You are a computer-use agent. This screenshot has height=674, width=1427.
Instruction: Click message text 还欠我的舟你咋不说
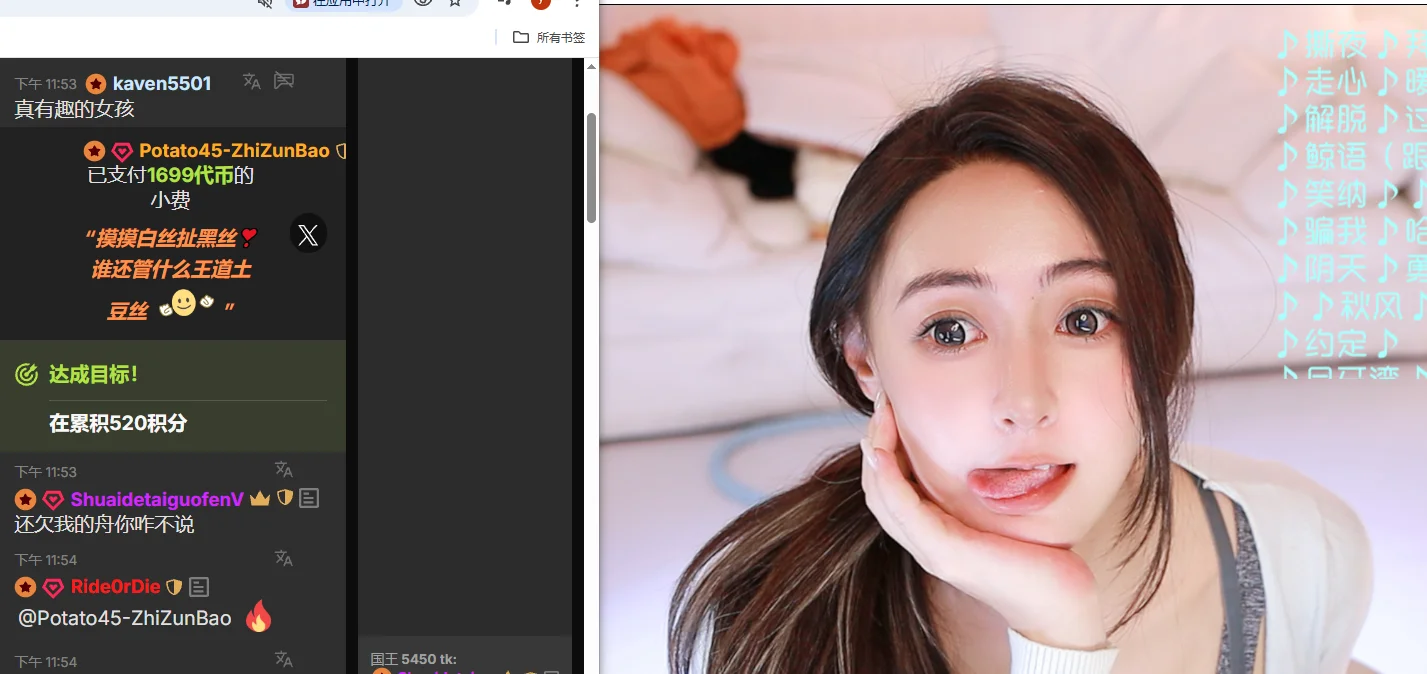[x=104, y=524]
